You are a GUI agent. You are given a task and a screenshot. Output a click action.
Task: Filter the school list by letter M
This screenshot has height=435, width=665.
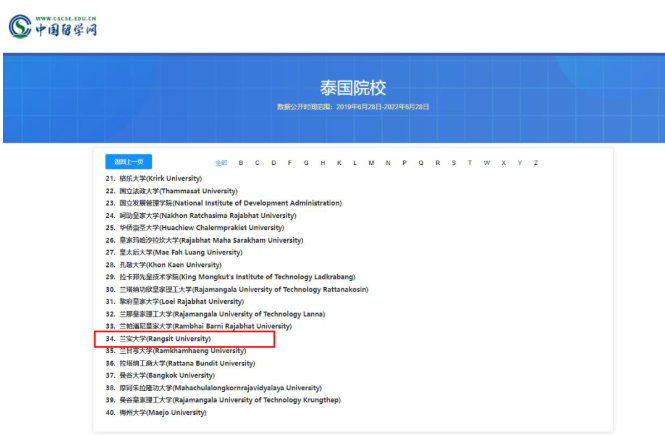tap(372, 163)
